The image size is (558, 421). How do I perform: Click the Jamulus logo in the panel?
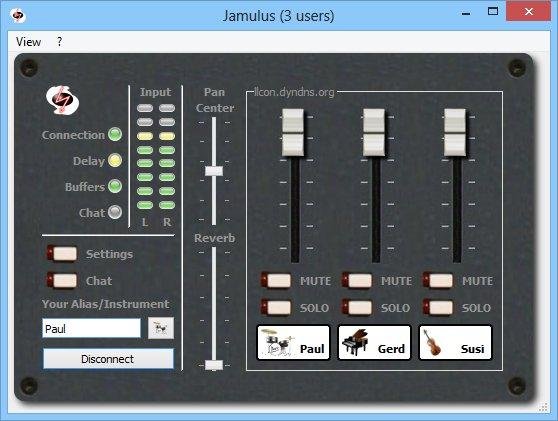62,100
